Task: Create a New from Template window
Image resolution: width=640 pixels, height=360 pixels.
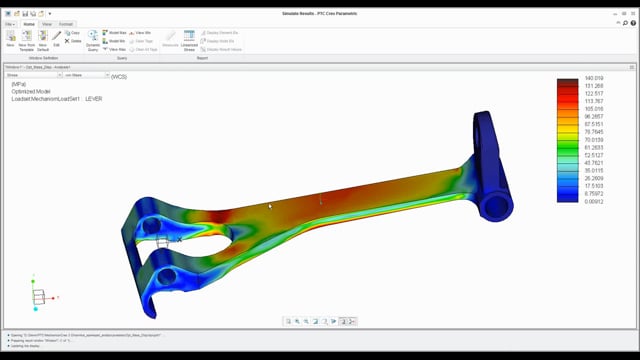Action: click(27, 40)
